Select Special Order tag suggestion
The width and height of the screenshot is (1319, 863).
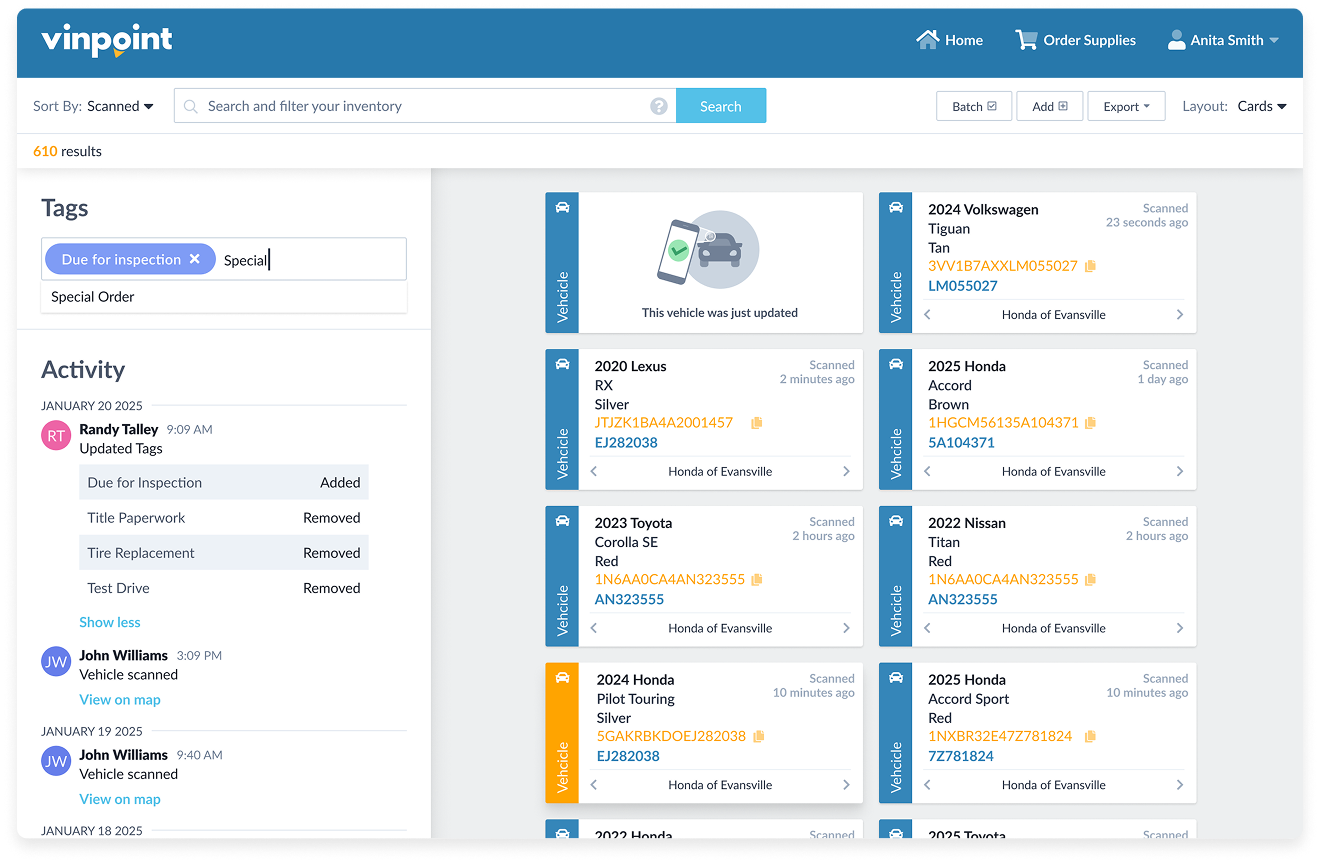pos(224,297)
